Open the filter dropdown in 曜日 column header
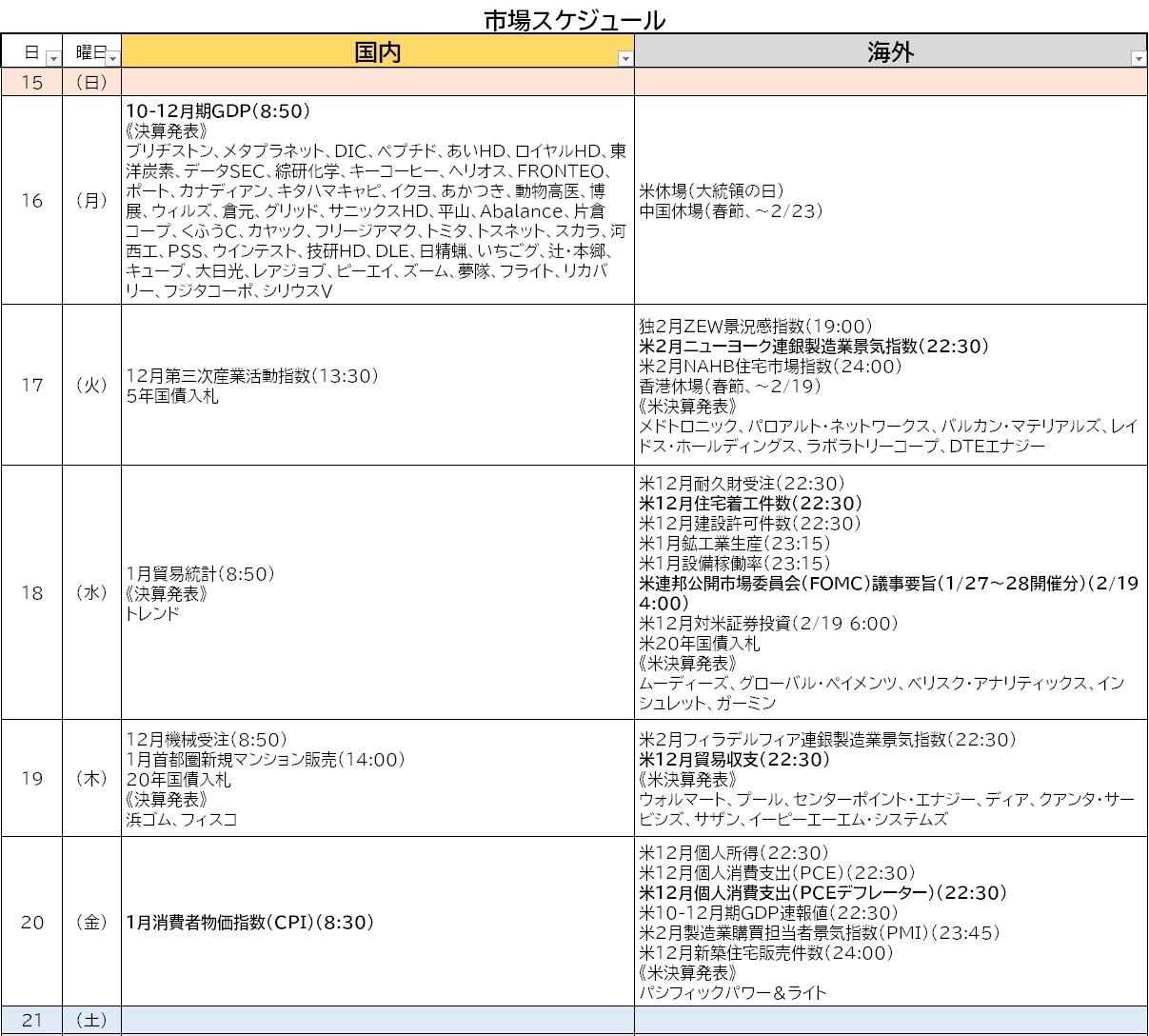The width and height of the screenshot is (1149, 1036). coord(112,59)
